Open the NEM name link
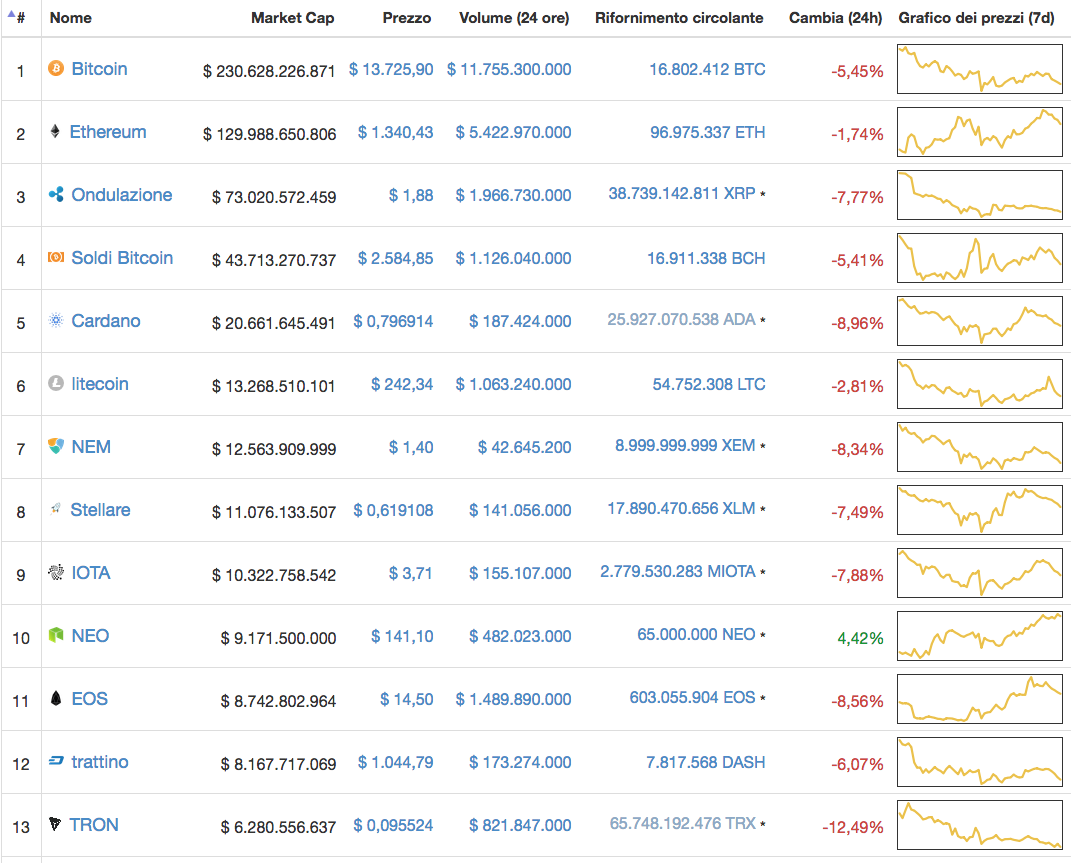1072x863 pixels. [91, 447]
